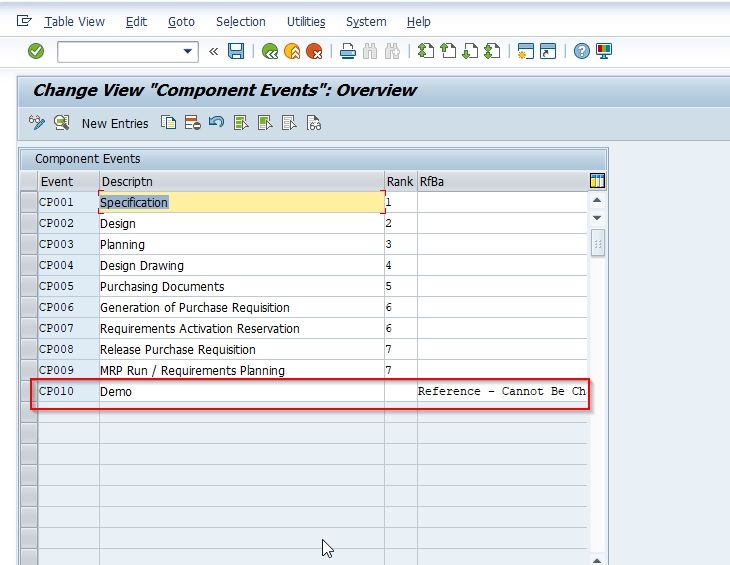Click the table scroll up arrow
This screenshot has height=565, width=730.
[x=597, y=200]
